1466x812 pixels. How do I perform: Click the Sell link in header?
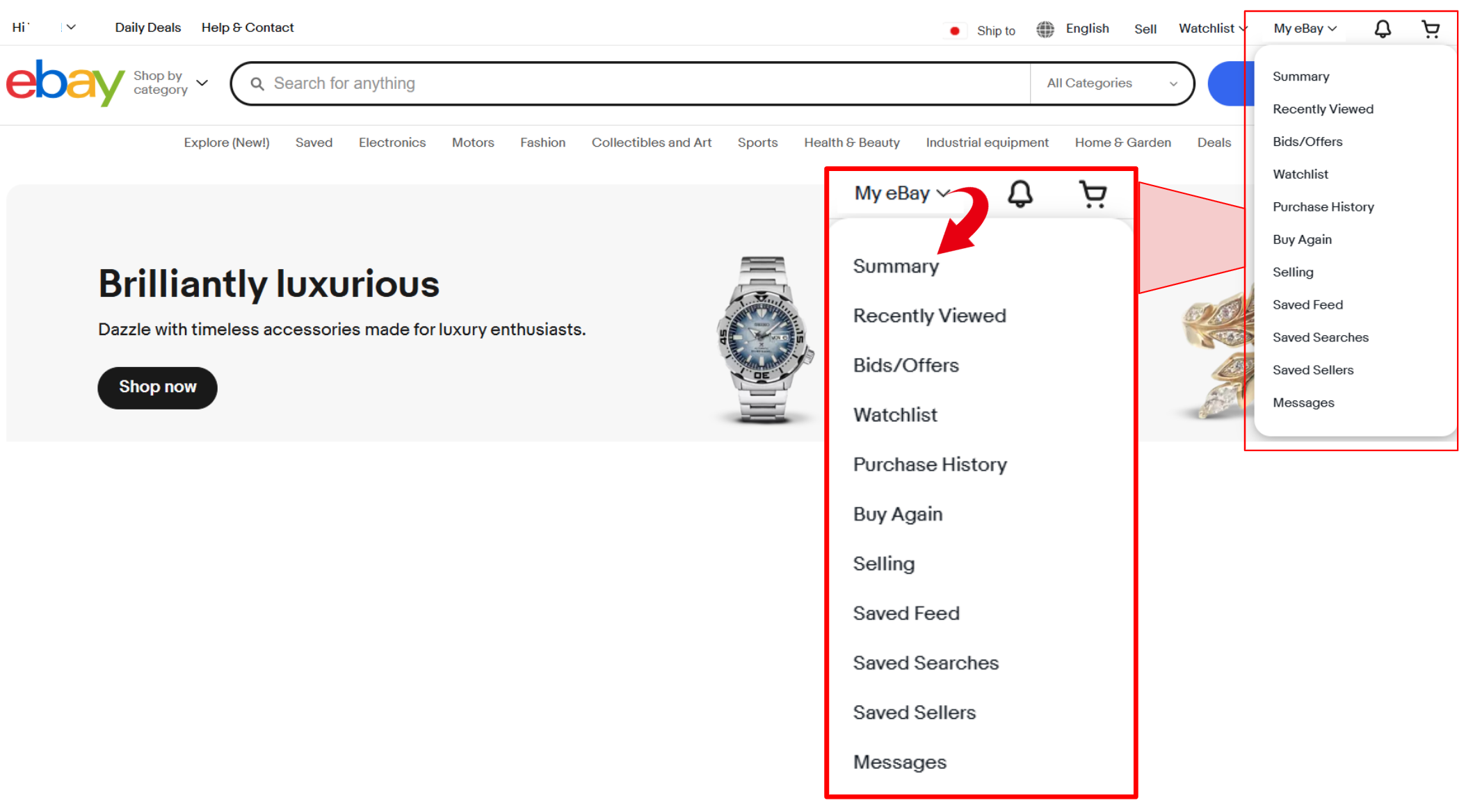1145,29
